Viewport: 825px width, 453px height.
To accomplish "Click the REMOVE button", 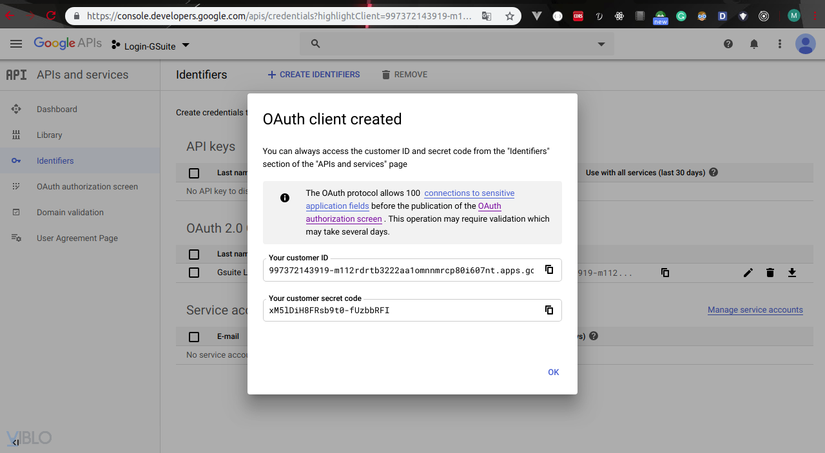I will (x=404, y=75).
